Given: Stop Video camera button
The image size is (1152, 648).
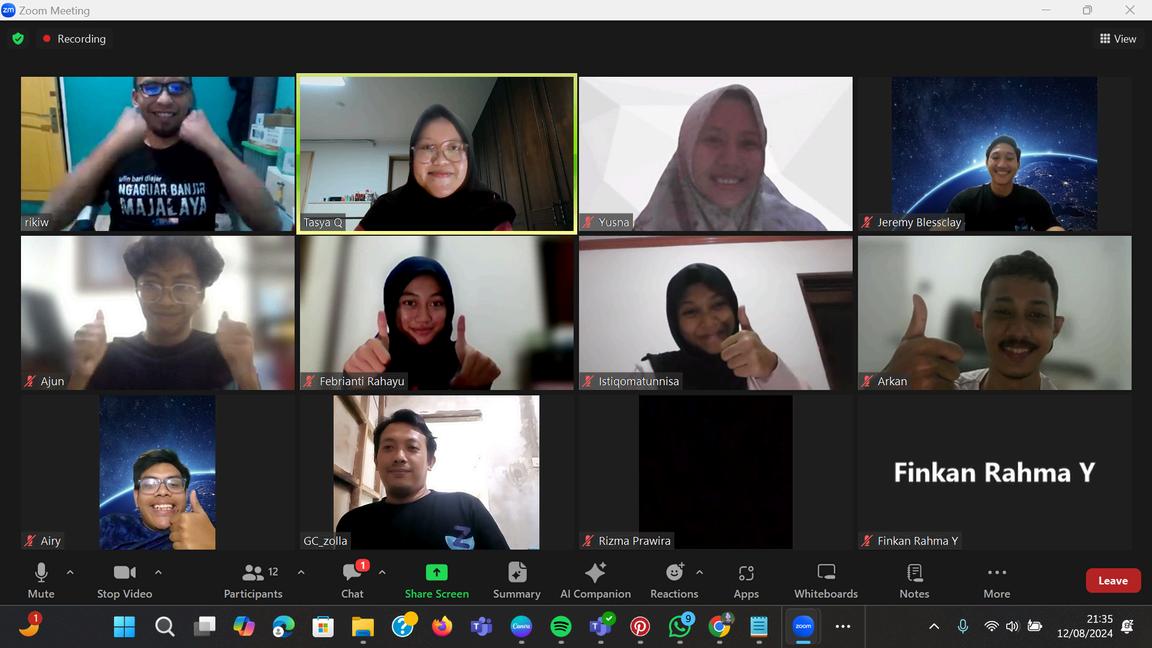Looking at the screenshot, I should pos(124,580).
